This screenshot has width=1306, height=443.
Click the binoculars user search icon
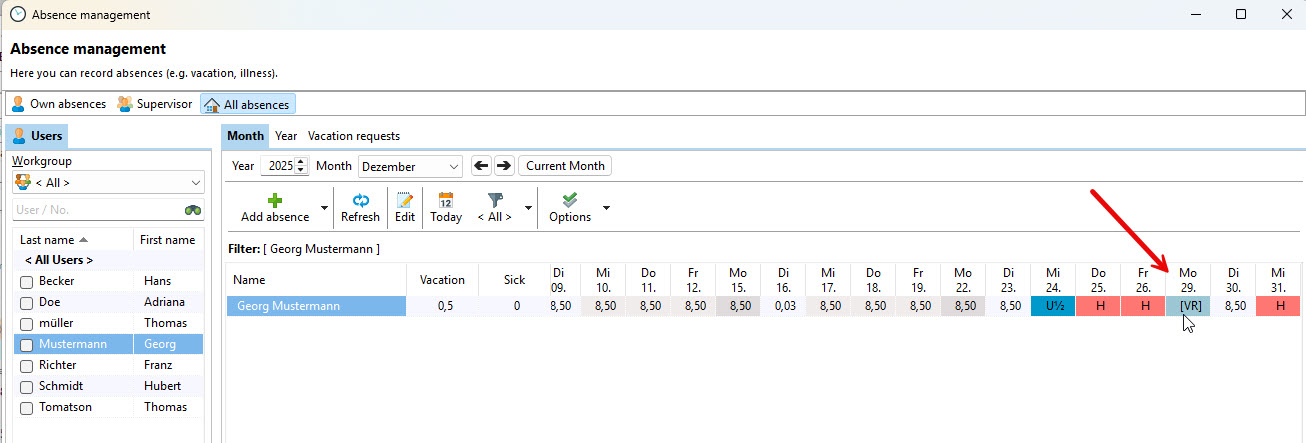click(x=193, y=210)
